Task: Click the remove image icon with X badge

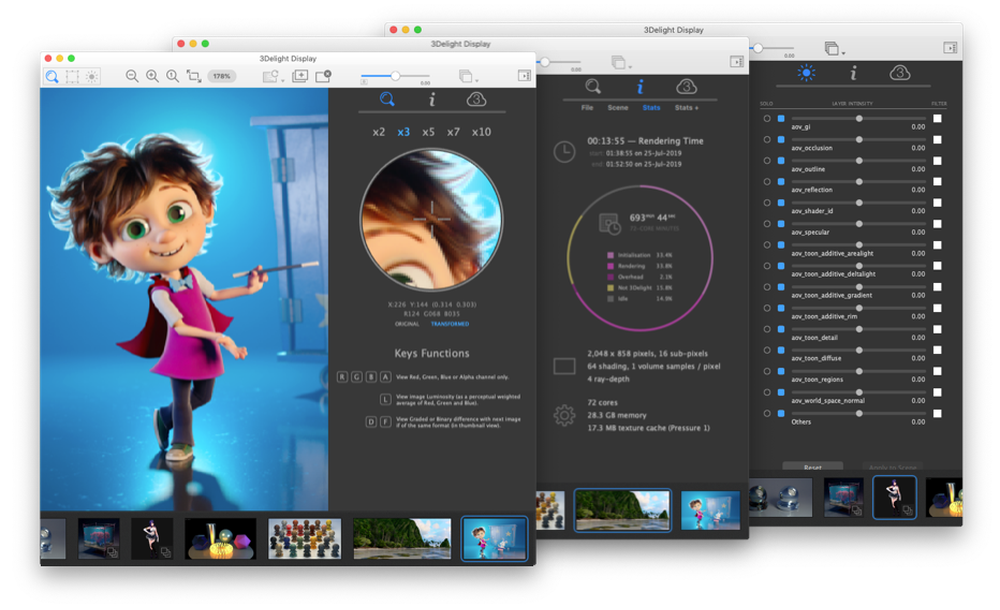Action: tap(323, 76)
